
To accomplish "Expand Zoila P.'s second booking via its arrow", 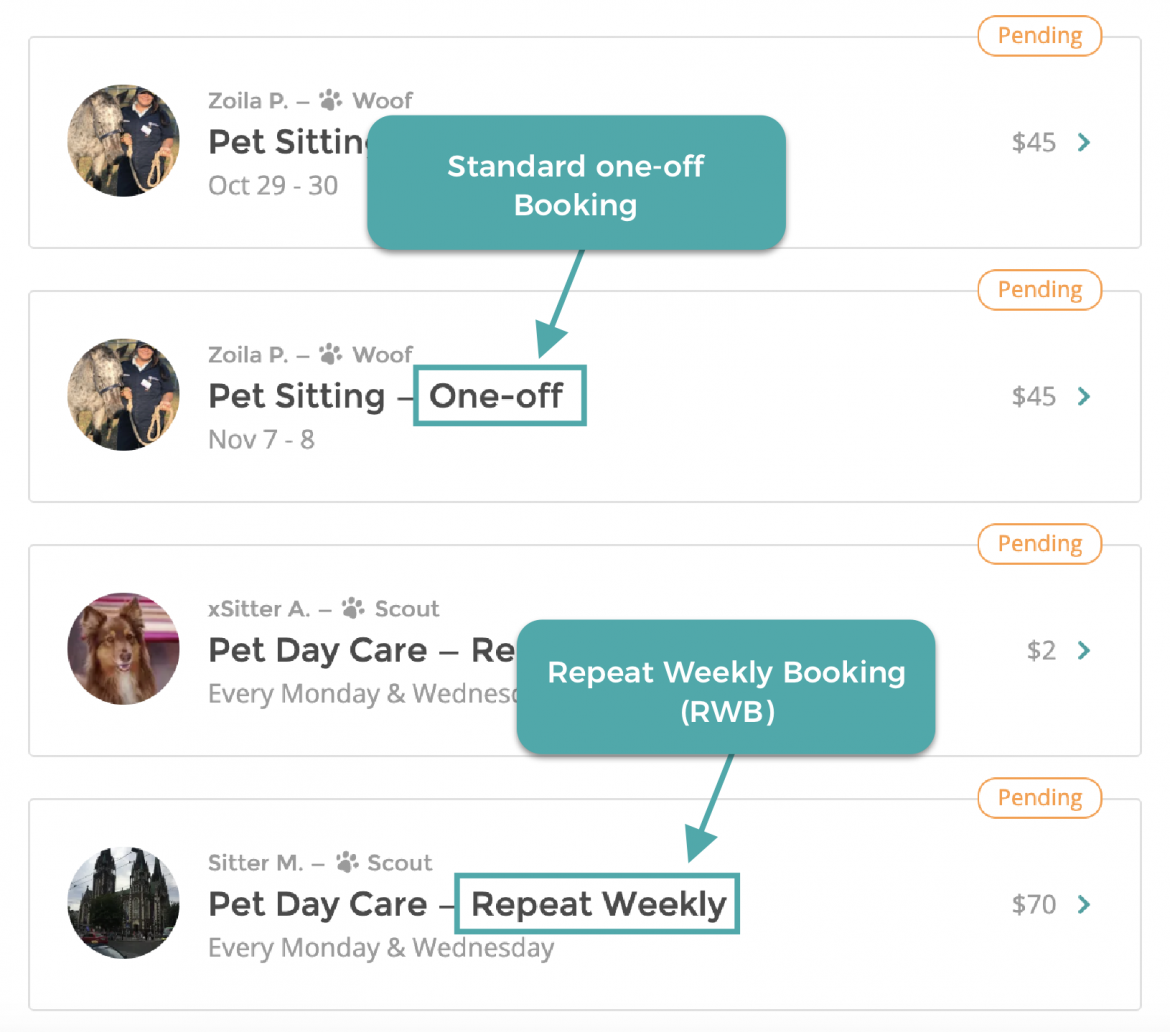I will pyautogui.click(x=1084, y=396).
